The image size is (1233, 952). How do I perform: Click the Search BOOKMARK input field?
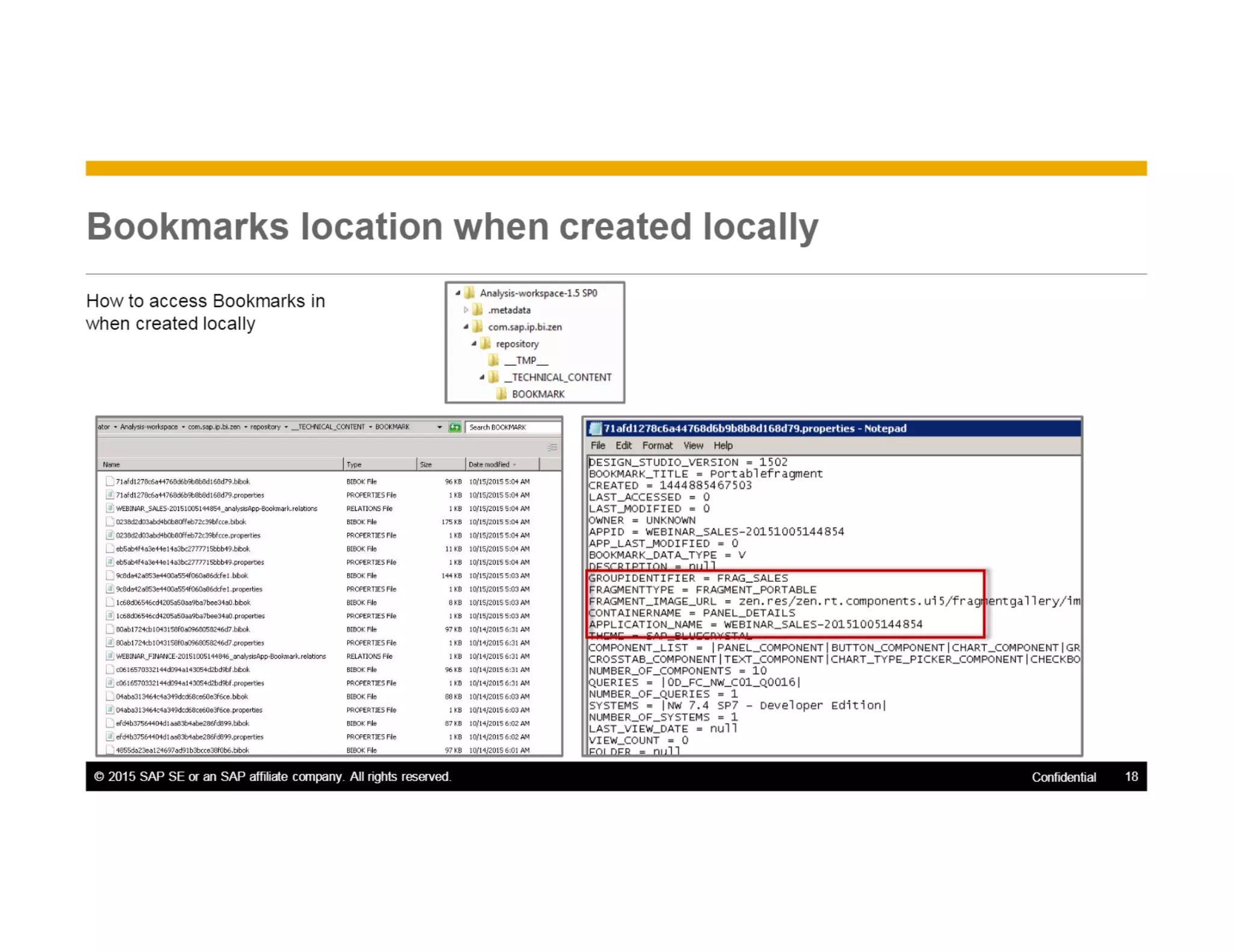click(x=512, y=427)
